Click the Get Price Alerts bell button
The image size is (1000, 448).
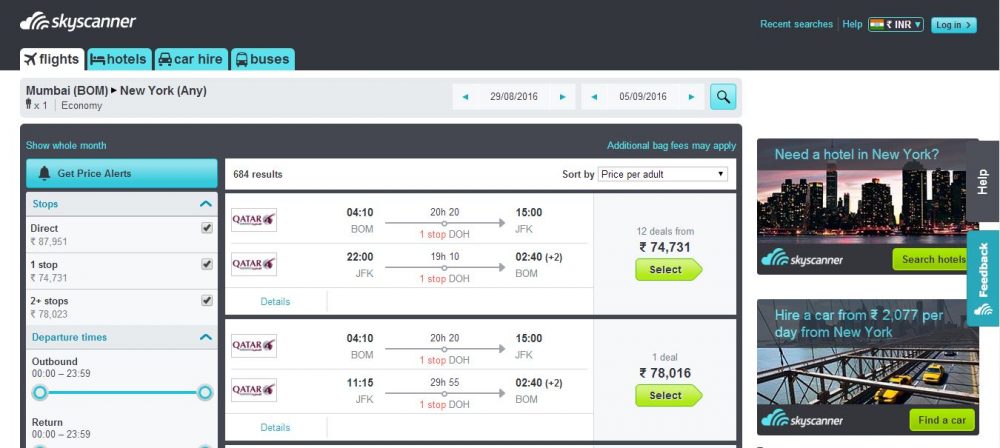tap(122, 174)
